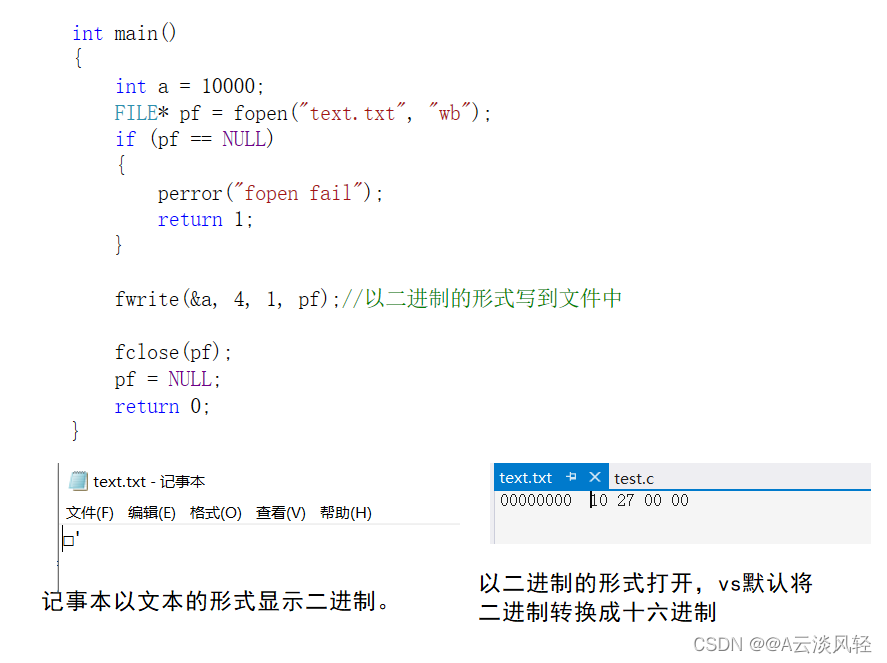Screen dimensions: 887x663
Task: Open the 帮助(H) menu in Notepad
Action: pos(344,513)
